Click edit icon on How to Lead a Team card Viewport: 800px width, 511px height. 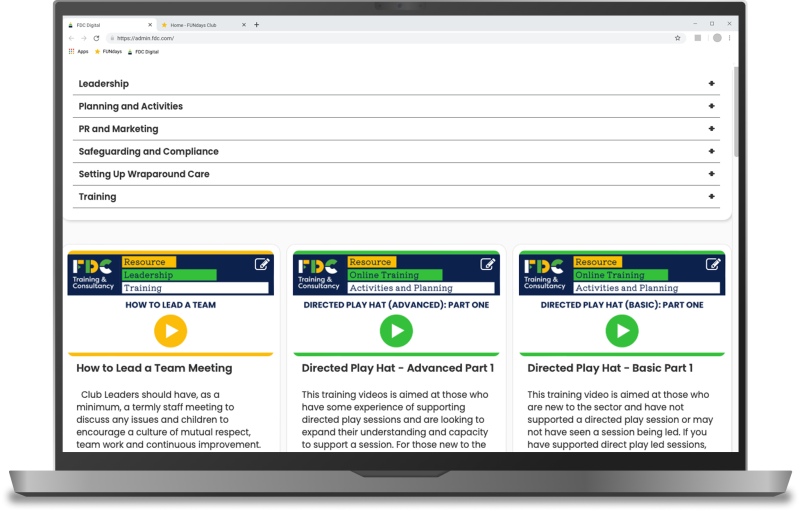(x=262, y=264)
